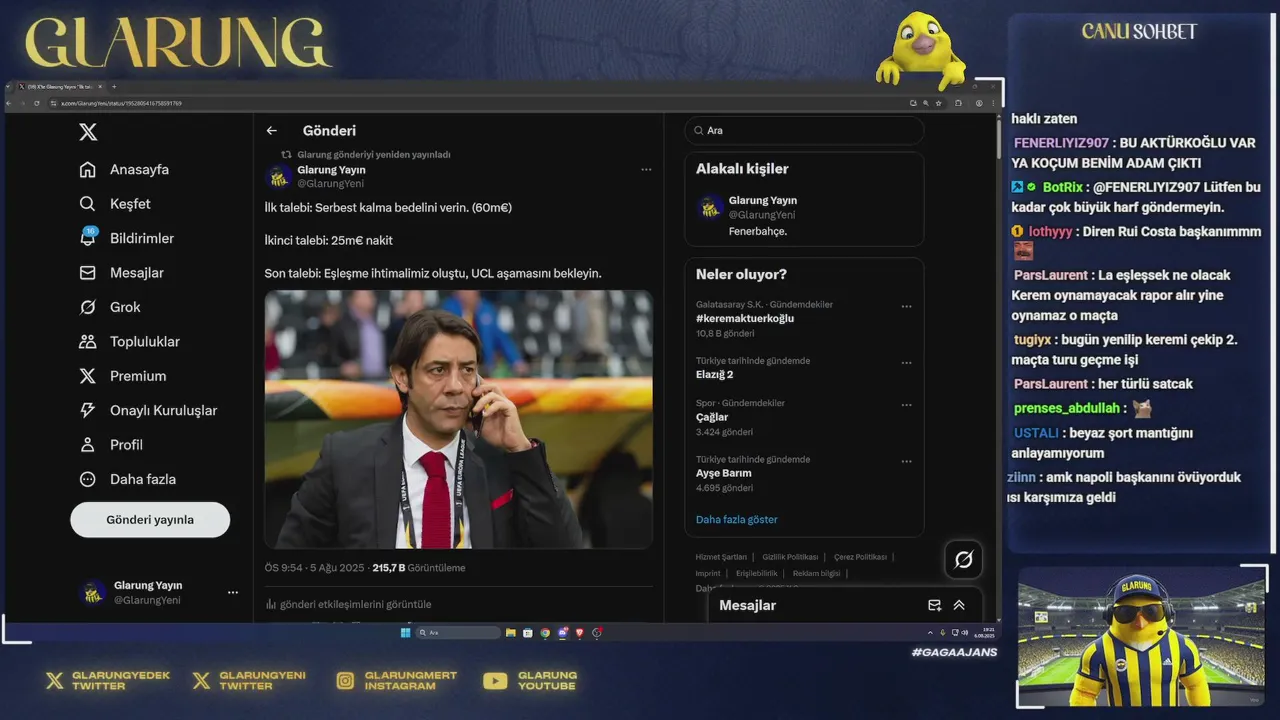The height and width of the screenshot is (720, 1280).
Task: View gönderi etkileşimlerini görüntüle
Action: click(x=349, y=605)
